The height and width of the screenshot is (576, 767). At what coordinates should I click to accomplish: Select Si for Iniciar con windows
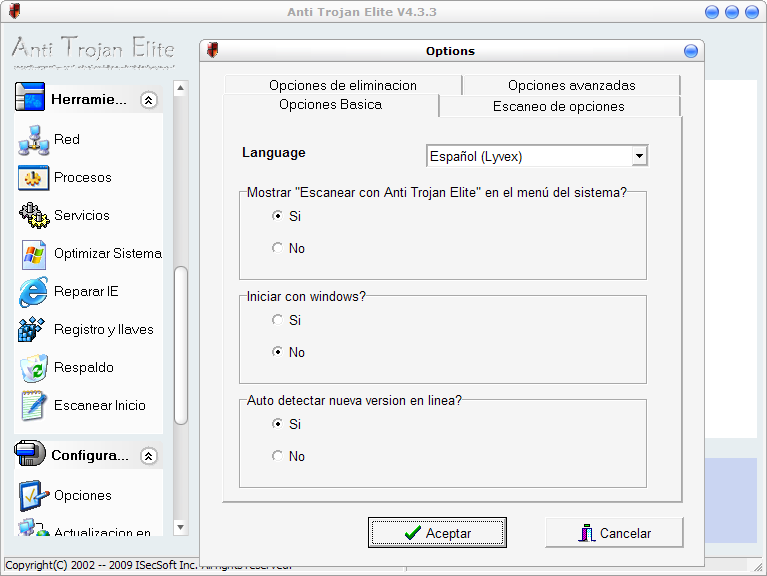[278, 320]
